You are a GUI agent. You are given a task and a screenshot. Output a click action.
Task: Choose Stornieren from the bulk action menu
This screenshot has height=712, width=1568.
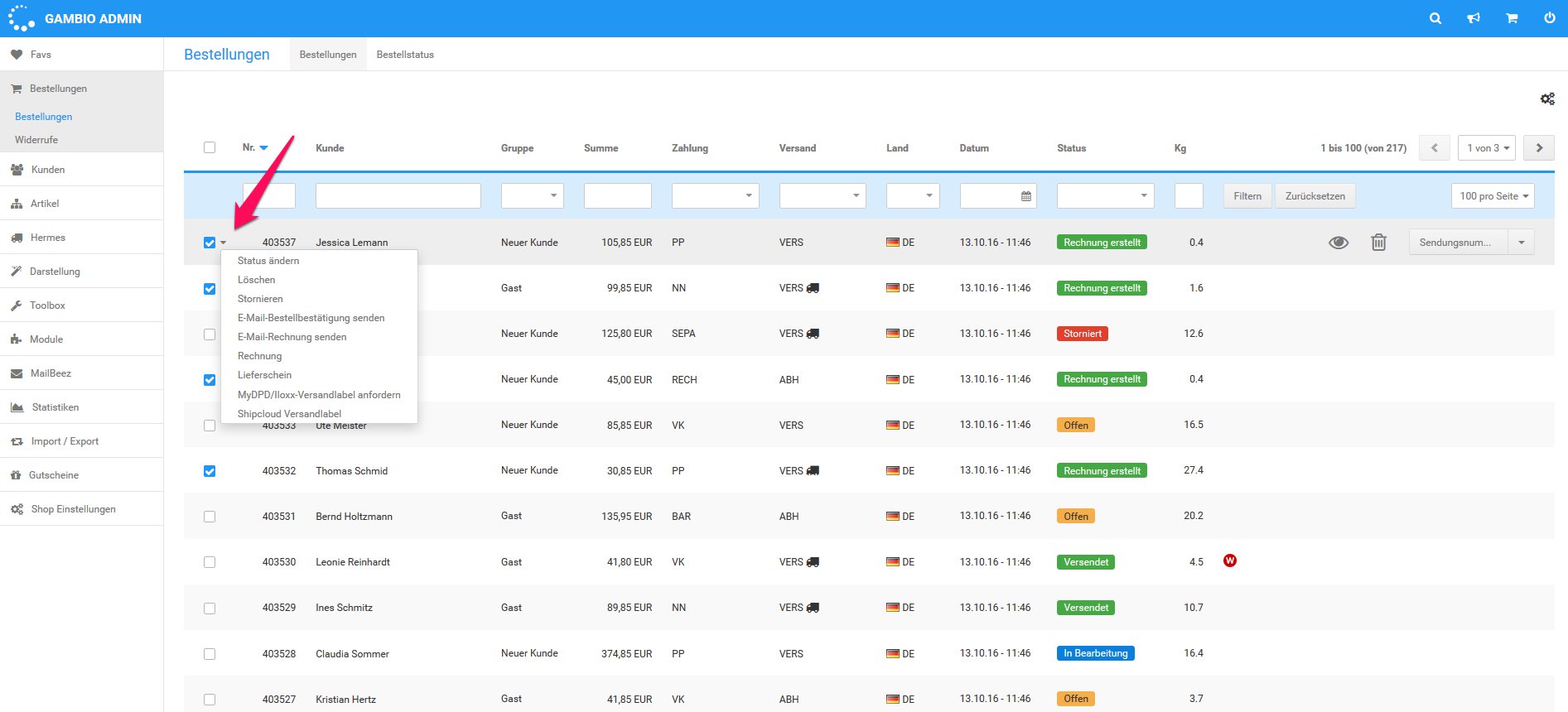tap(260, 299)
